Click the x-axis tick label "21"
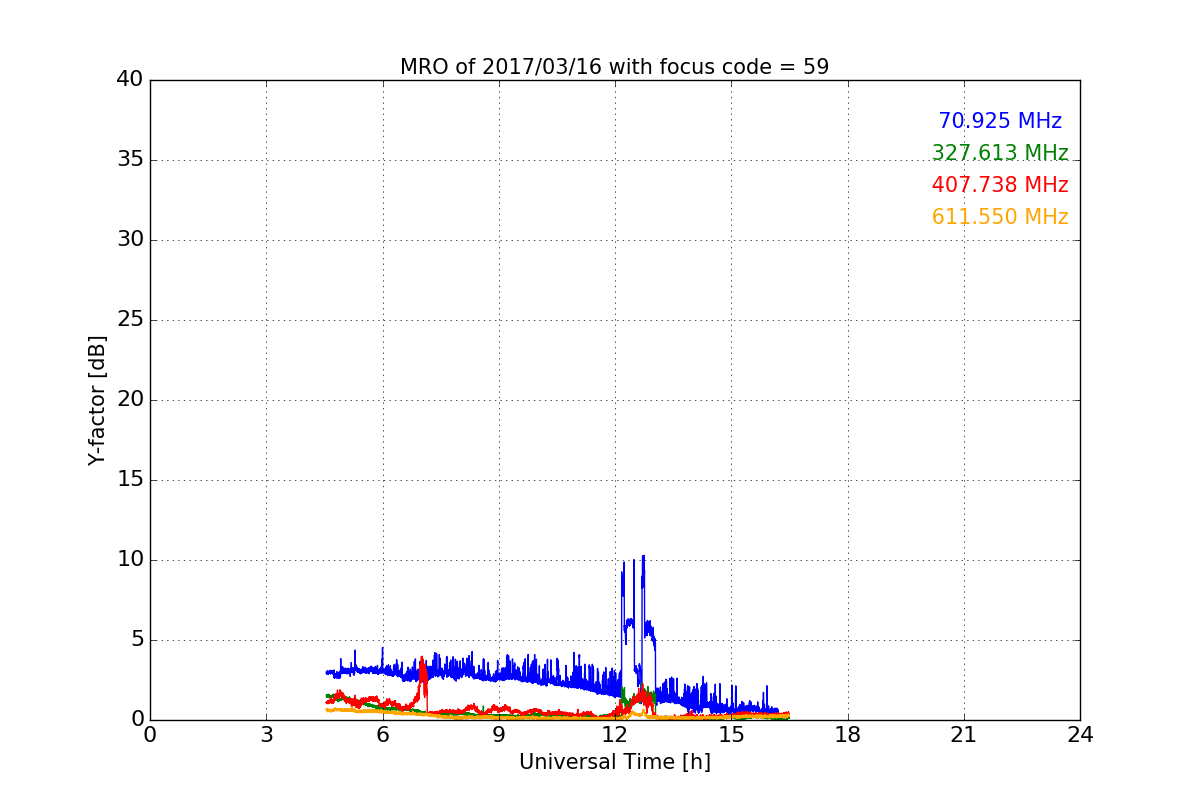The image size is (1200, 800). coord(964,735)
